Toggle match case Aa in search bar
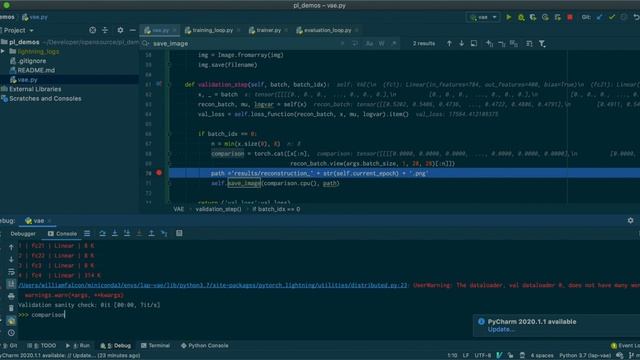This screenshot has height=360, width=640. (369, 43)
